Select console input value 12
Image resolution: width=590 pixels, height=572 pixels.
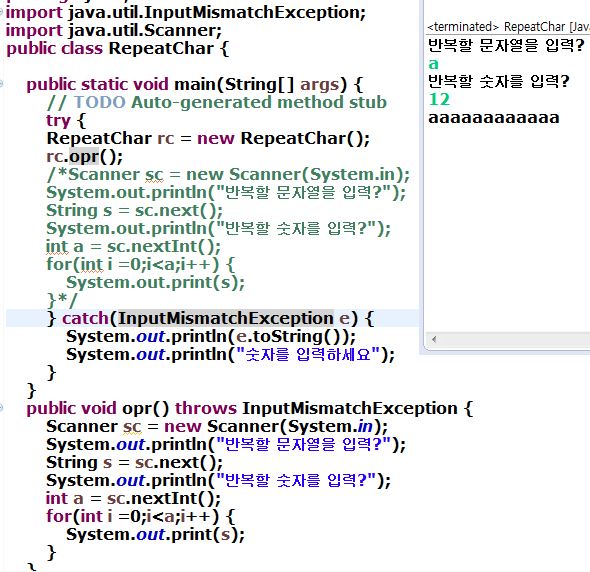[x=439, y=99]
